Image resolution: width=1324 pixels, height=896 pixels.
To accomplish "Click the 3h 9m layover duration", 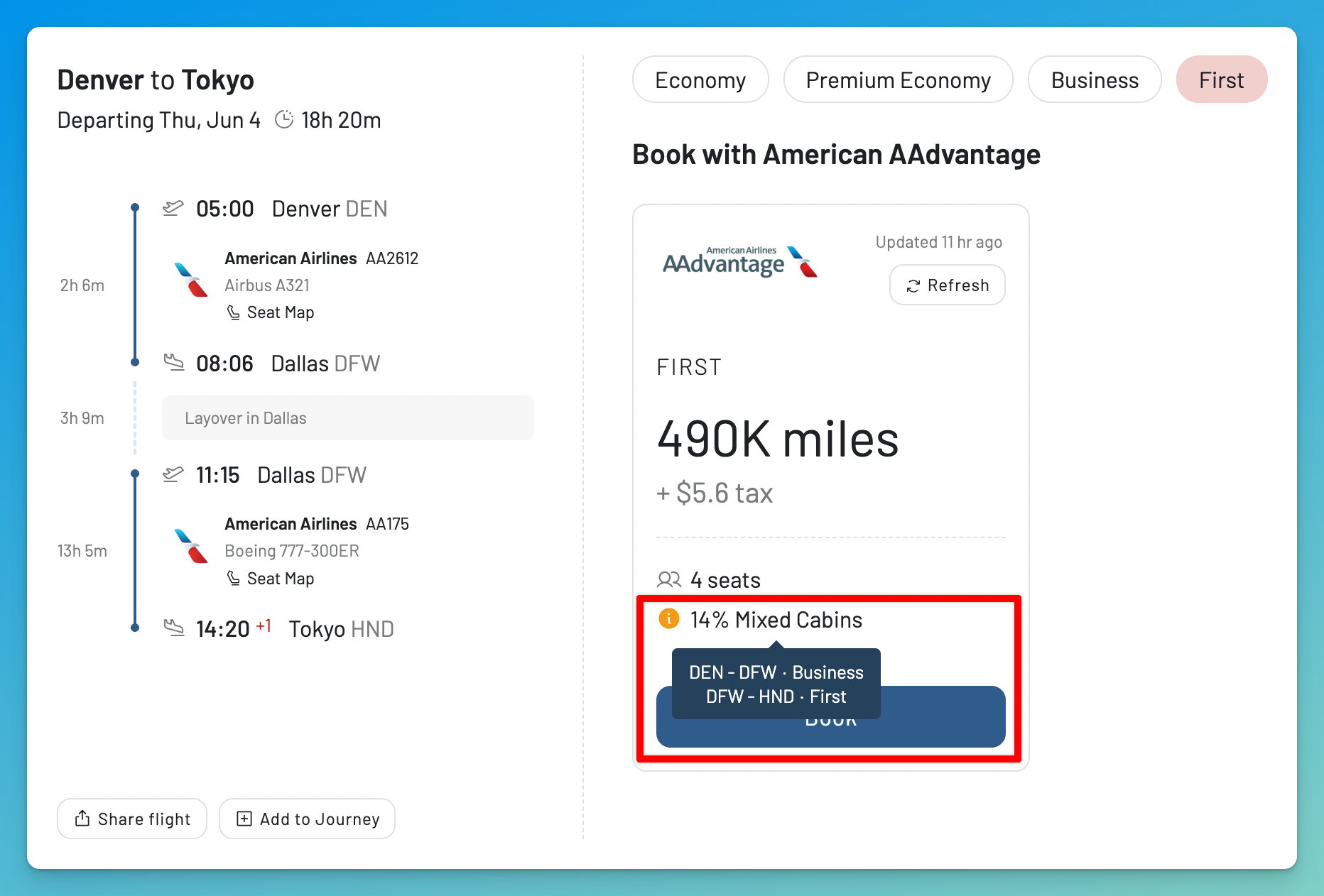I will click(82, 418).
